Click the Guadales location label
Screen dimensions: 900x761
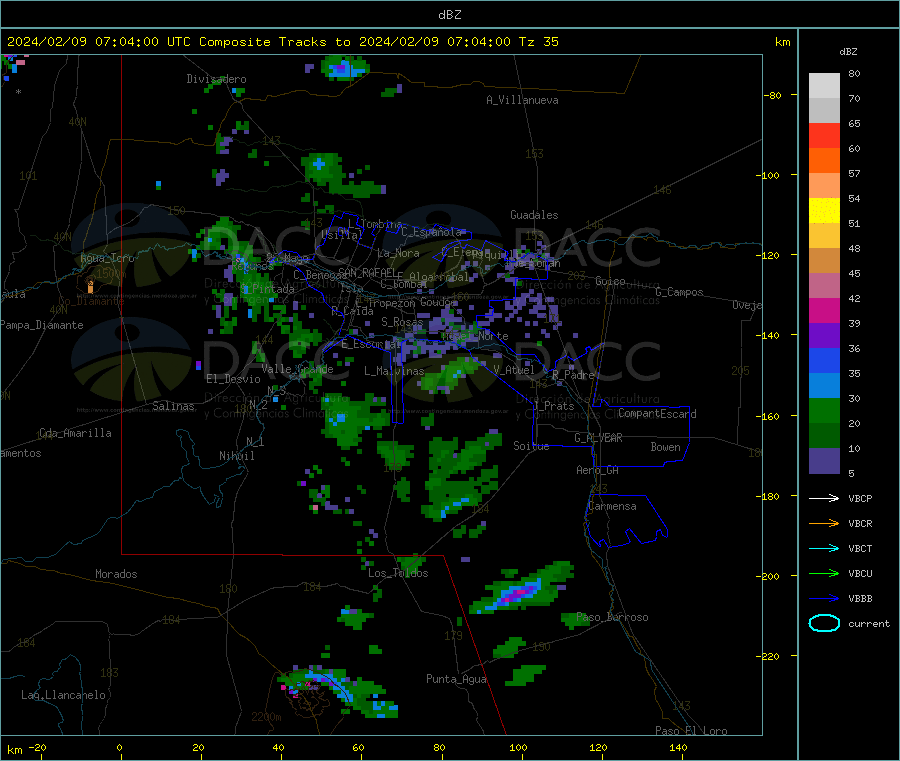tap(534, 215)
